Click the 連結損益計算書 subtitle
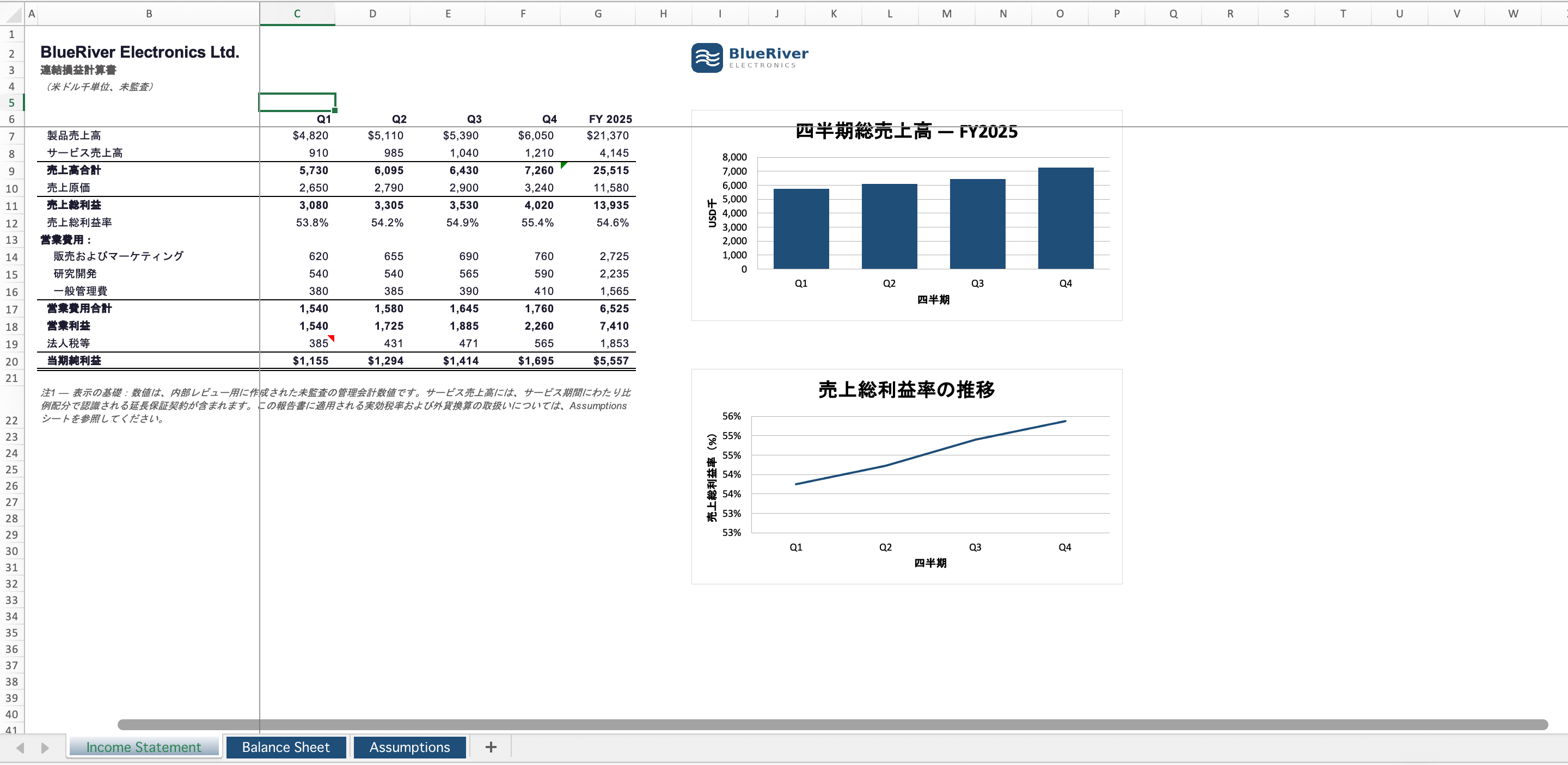Viewport: 1568px width, 765px height. (78, 70)
